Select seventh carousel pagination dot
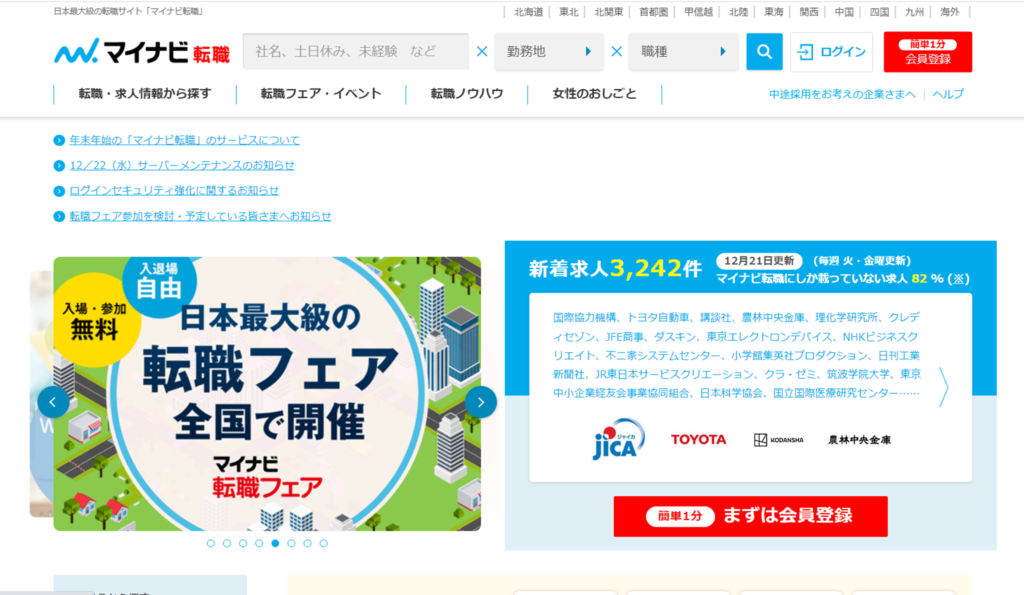 [x=308, y=543]
